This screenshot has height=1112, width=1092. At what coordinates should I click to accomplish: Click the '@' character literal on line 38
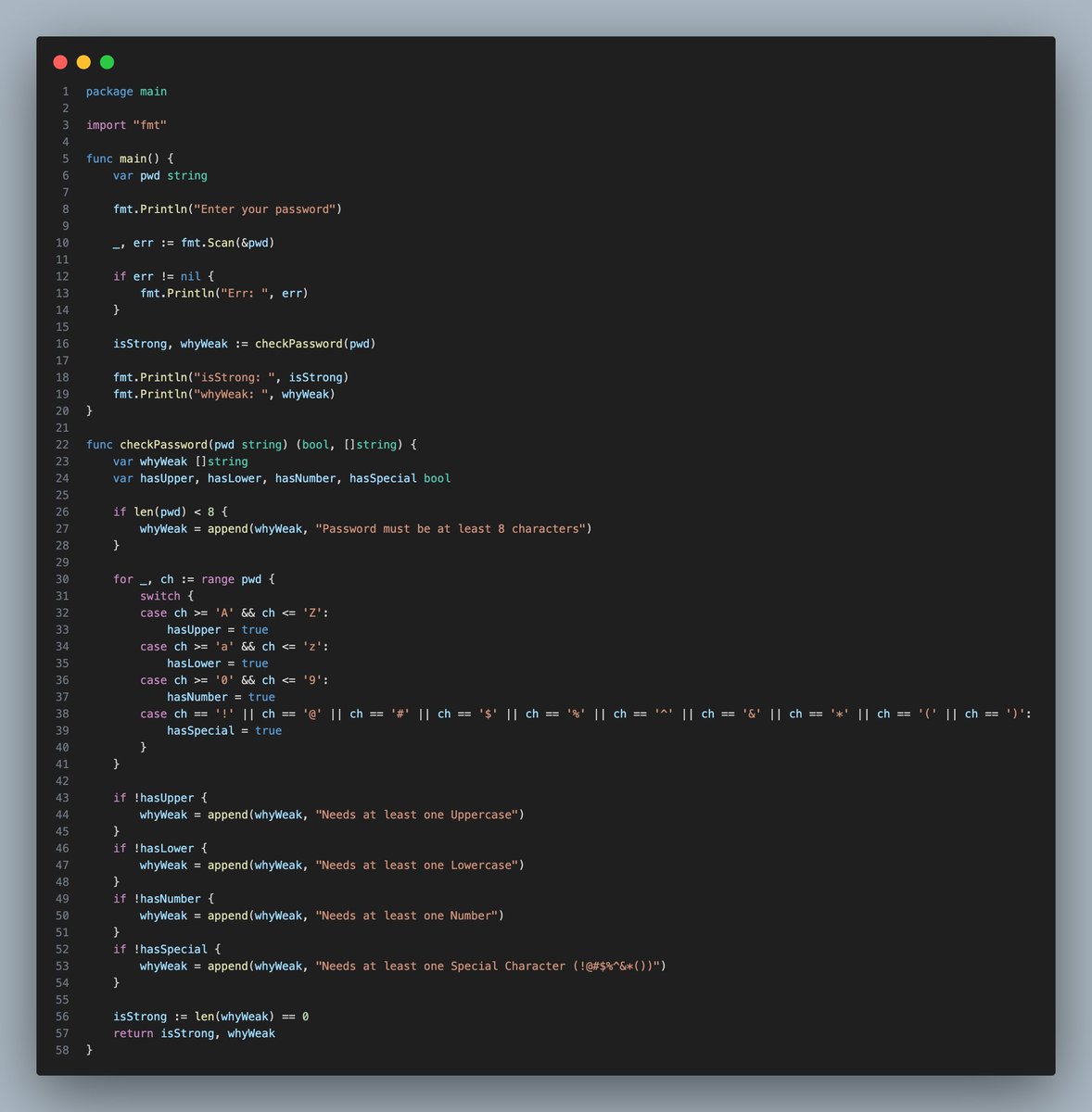tap(312, 714)
